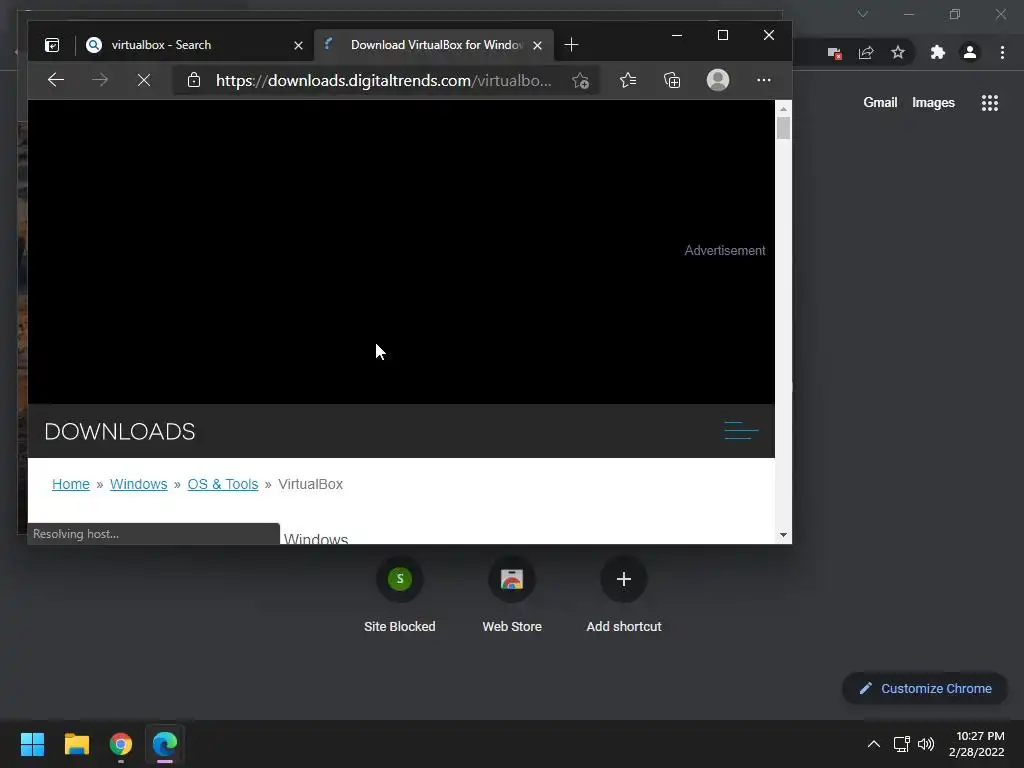
Task: Click Customize Chrome button
Action: (925, 688)
